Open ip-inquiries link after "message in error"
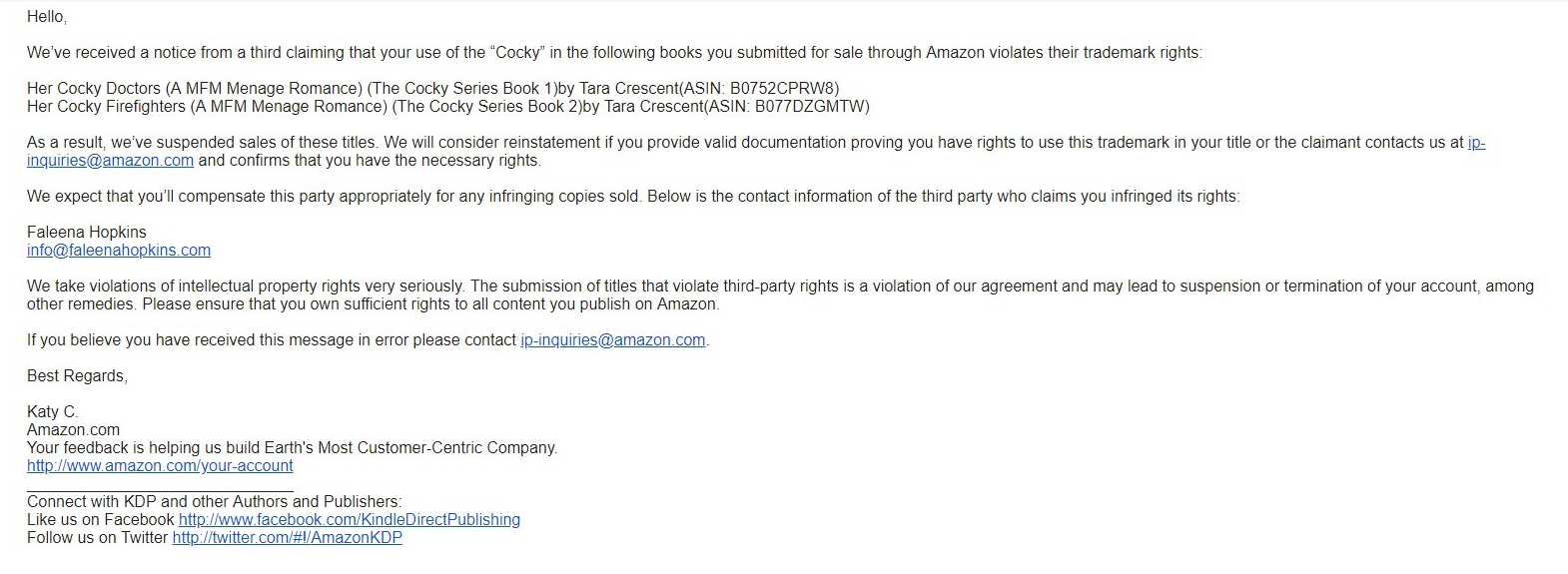The width and height of the screenshot is (1568, 574). [x=612, y=340]
